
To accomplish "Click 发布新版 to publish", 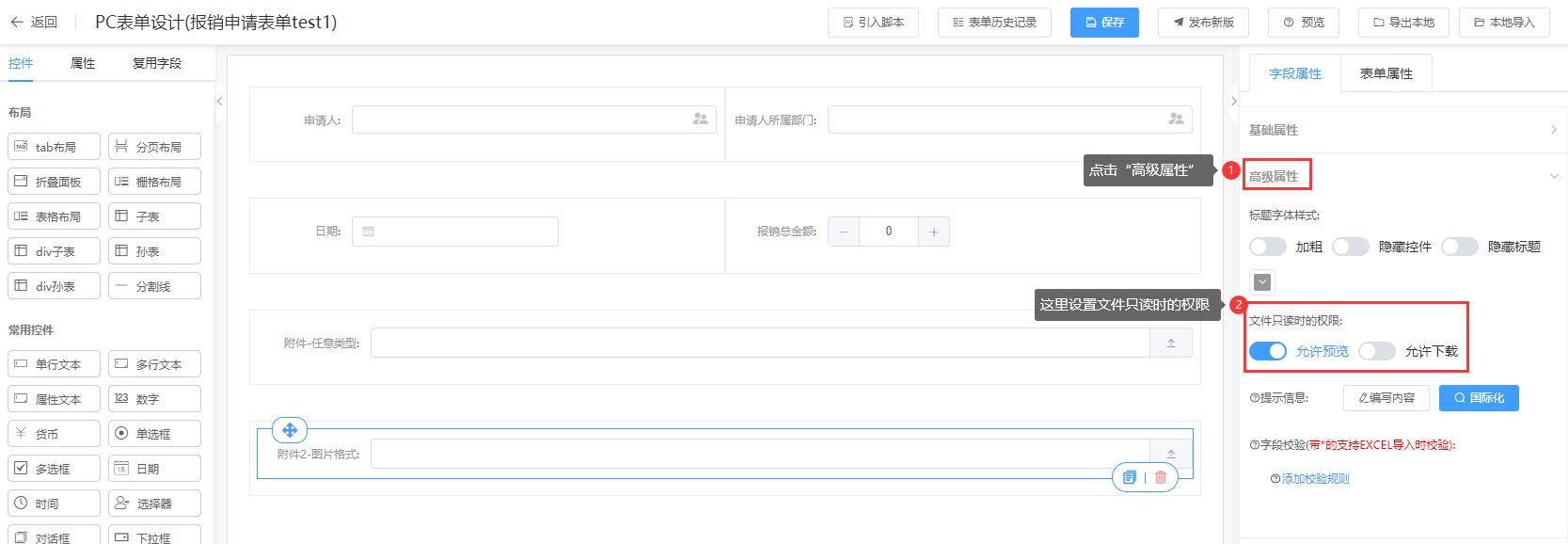I will tap(1203, 23).
